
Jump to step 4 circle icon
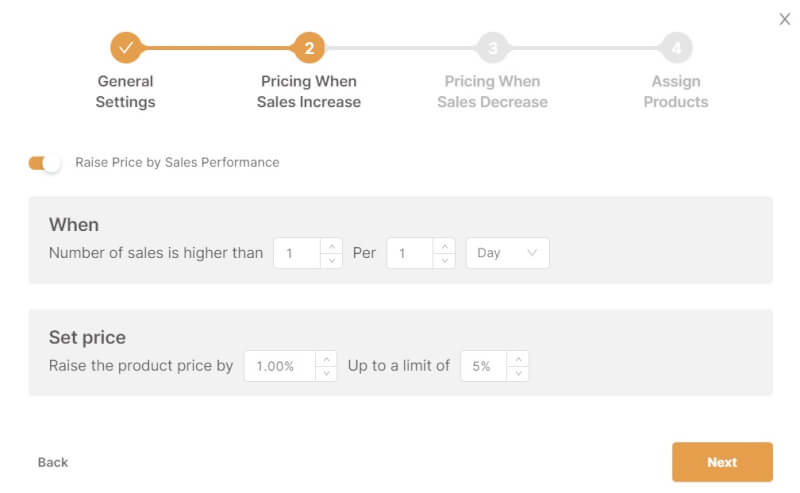point(676,47)
